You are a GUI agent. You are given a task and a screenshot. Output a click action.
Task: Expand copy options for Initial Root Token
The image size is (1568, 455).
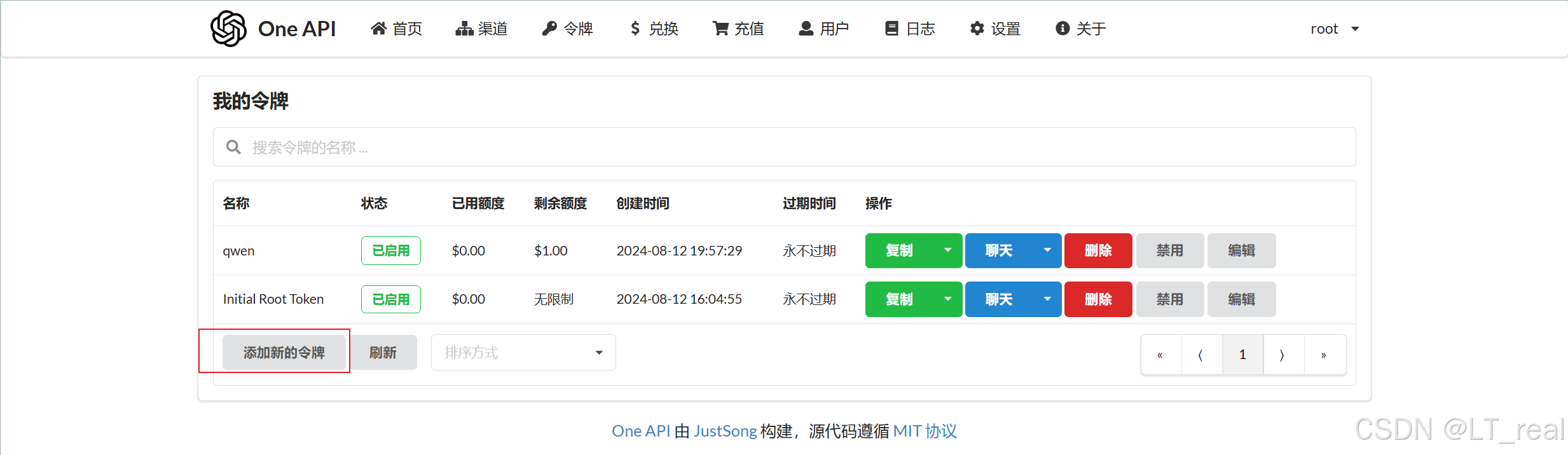coord(948,299)
